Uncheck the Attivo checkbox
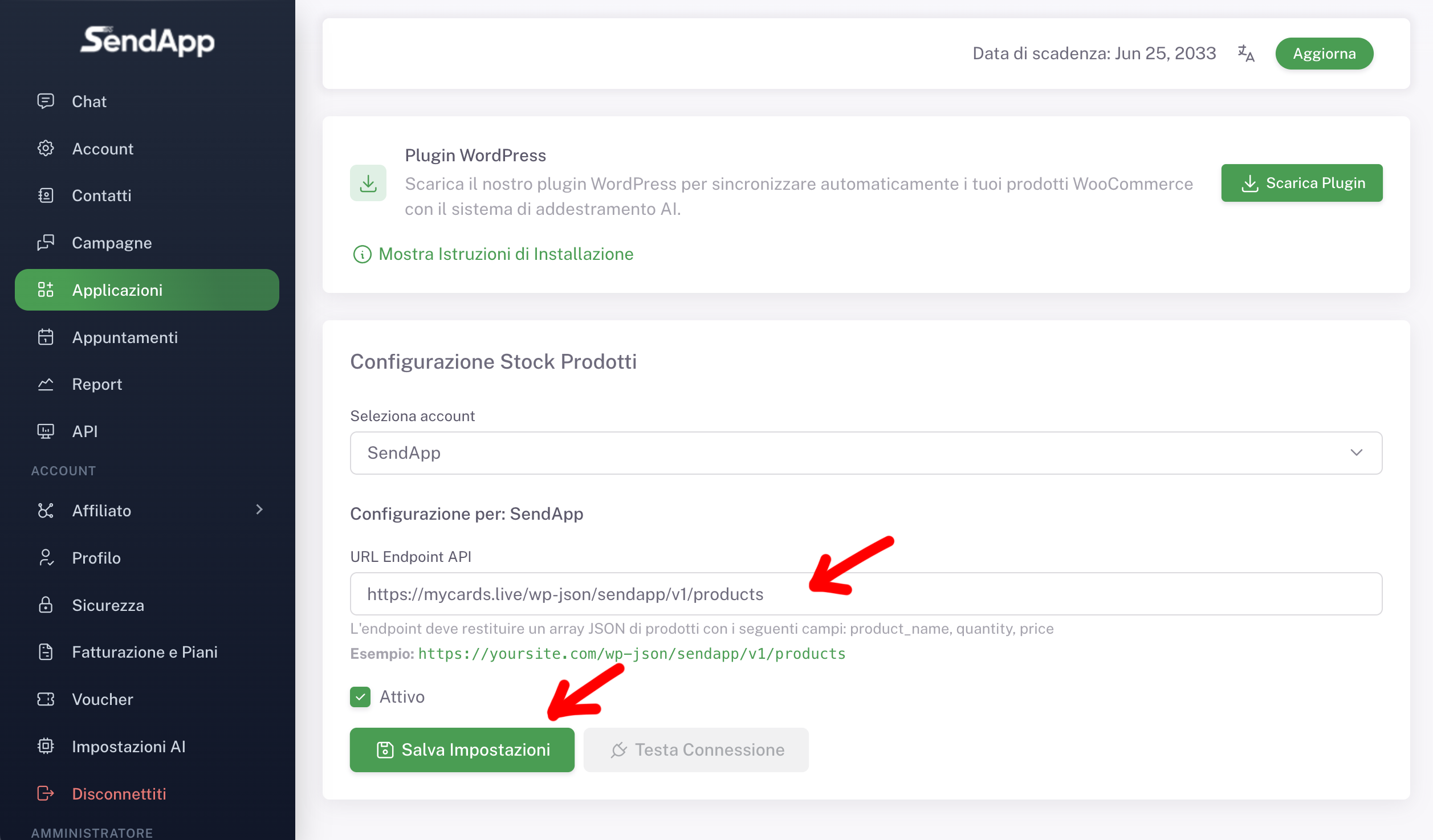1433x840 pixels. click(x=360, y=696)
